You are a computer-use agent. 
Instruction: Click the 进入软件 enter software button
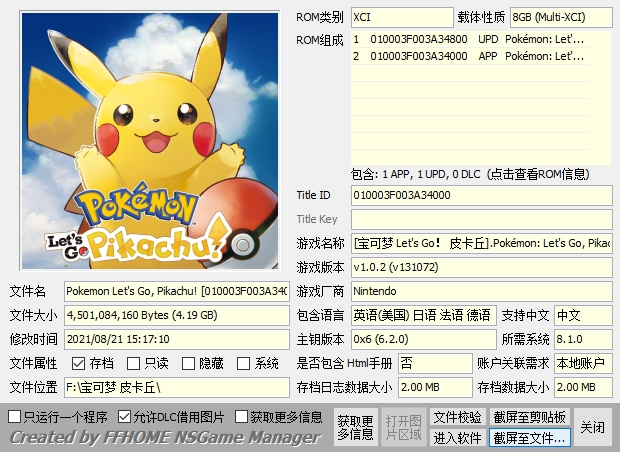coord(457,437)
